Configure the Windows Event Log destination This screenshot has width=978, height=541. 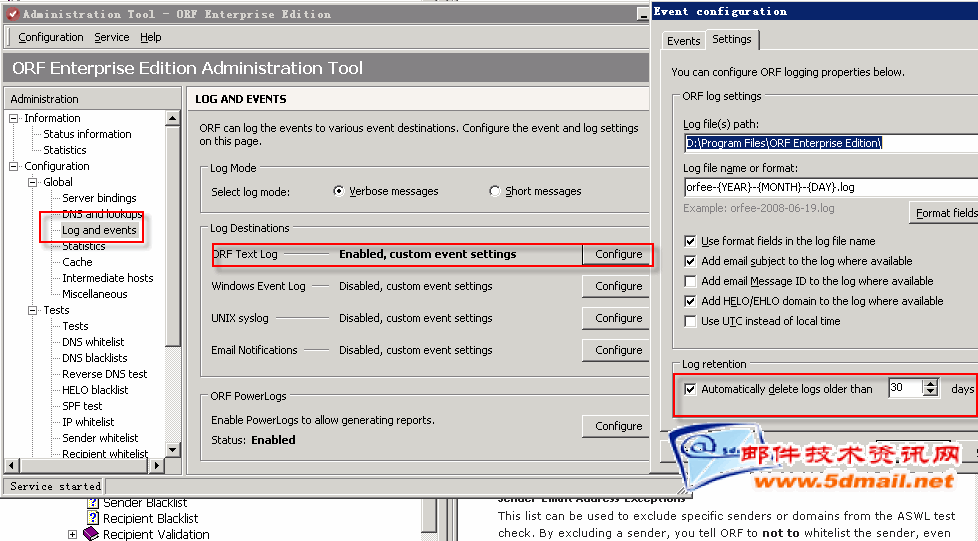point(618,286)
